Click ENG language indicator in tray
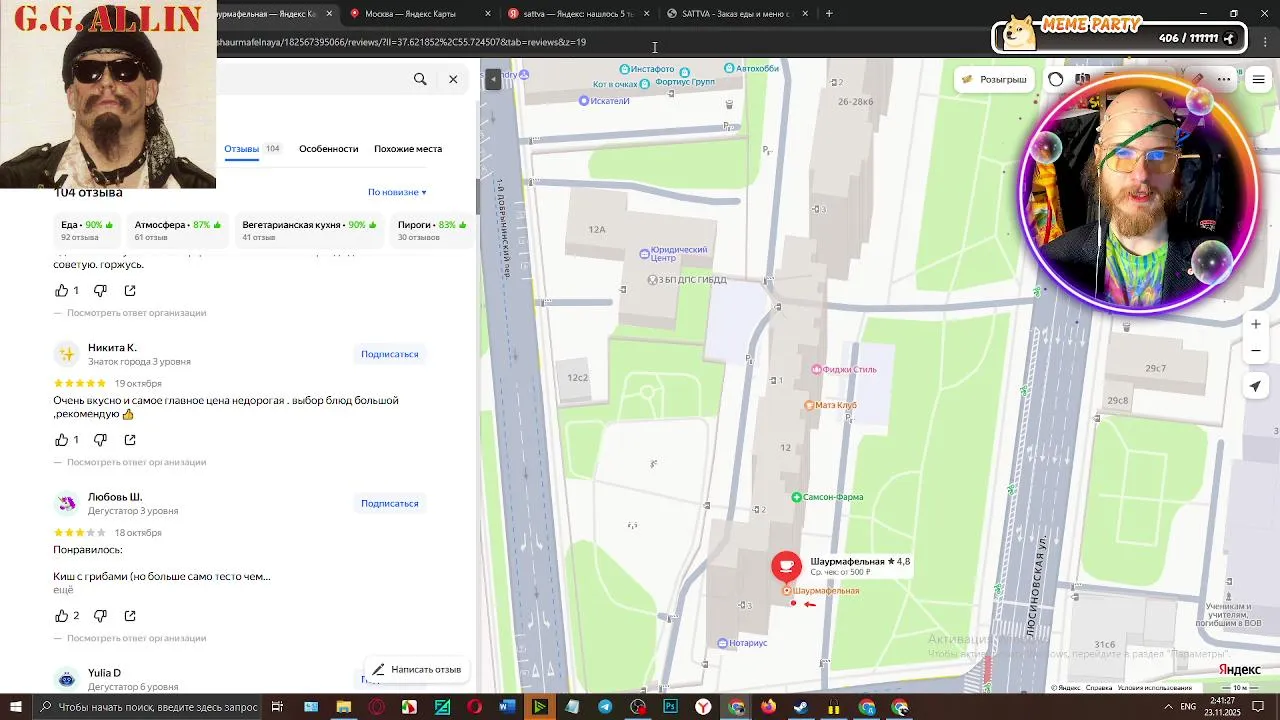The height and width of the screenshot is (720, 1280). (x=1188, y=707)
